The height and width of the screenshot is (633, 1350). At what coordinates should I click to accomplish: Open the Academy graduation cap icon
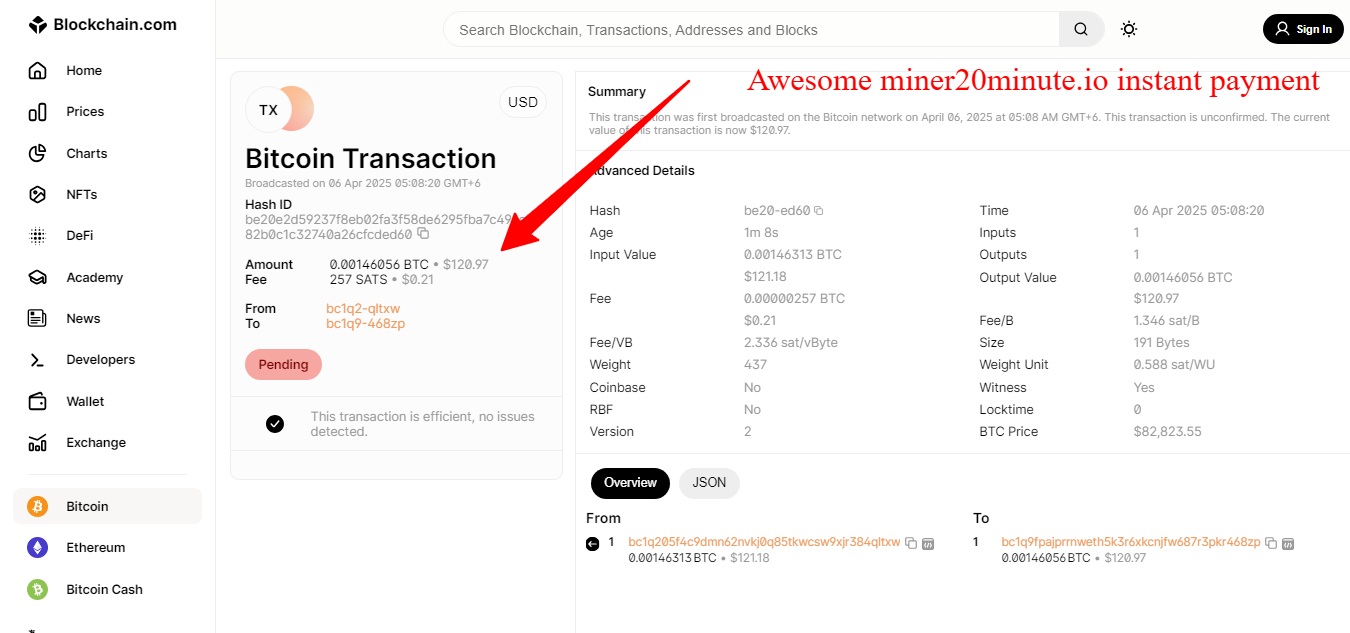(37, 278)
